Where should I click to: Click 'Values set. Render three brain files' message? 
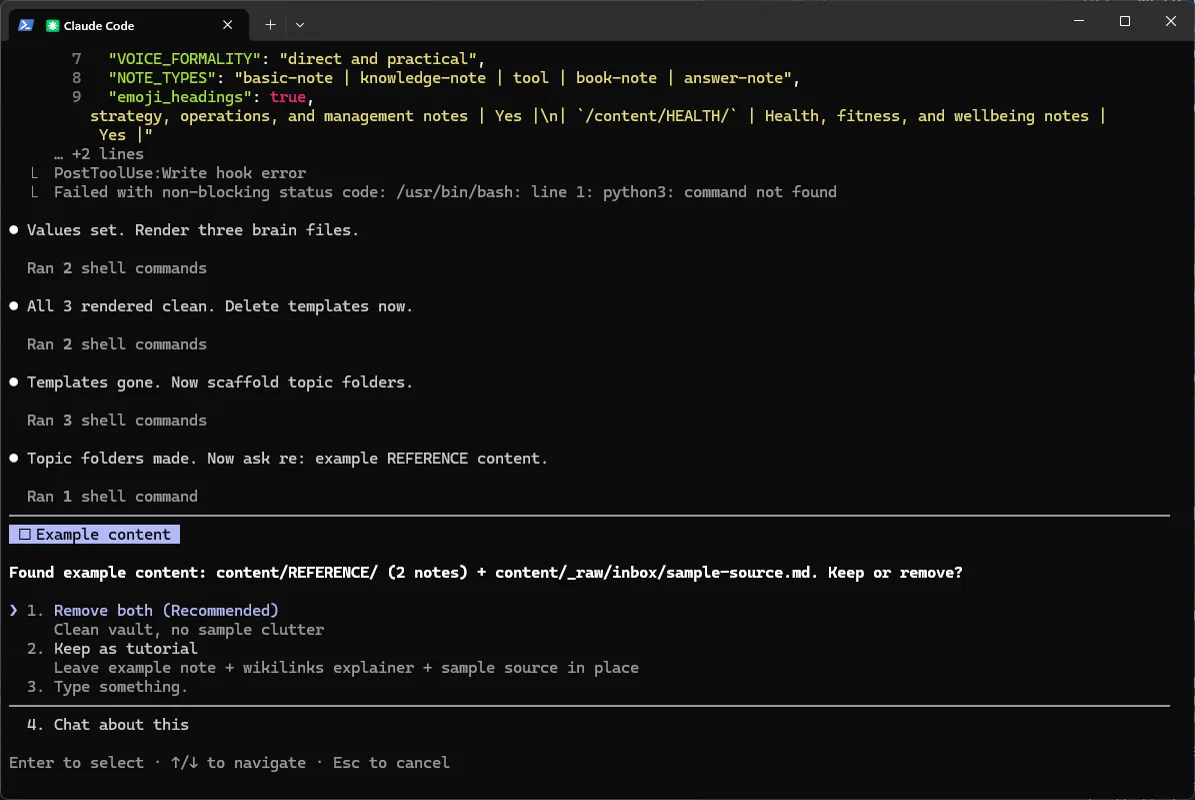(193, 230)
